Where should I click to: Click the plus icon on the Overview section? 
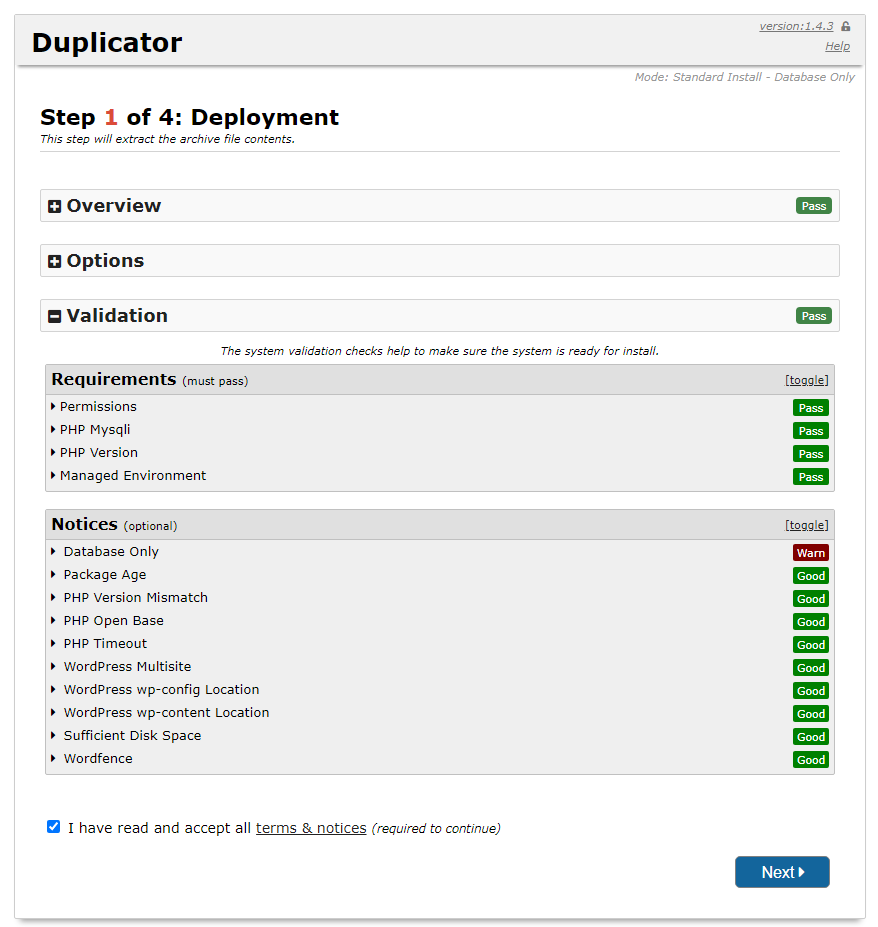pyautogui.click(x=54, y=205)
